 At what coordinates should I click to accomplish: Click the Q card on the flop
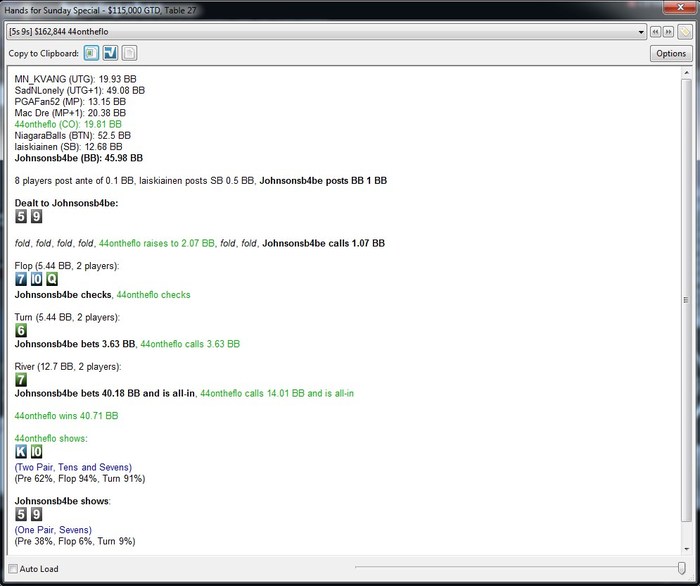[x=52, y=279]
